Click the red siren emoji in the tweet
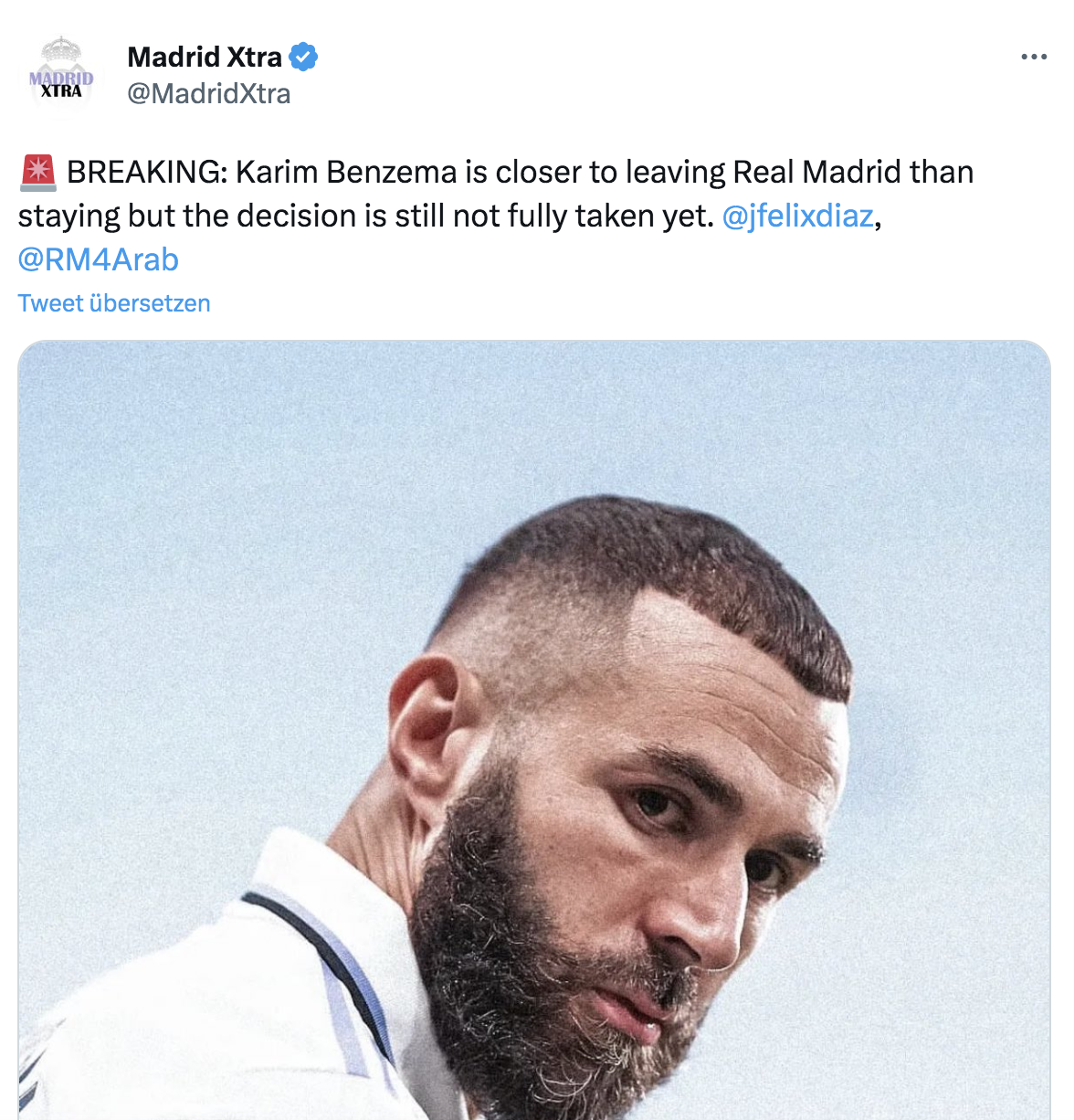1074x1120 pixels. [37, 173]
